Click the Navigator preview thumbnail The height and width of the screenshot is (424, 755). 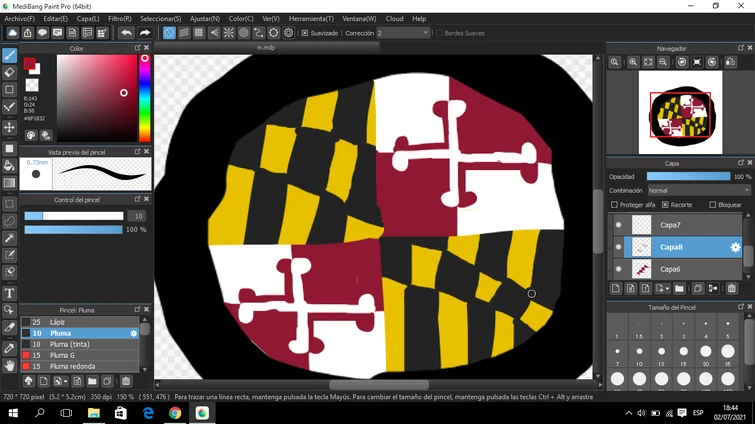[x=680, y=113]
